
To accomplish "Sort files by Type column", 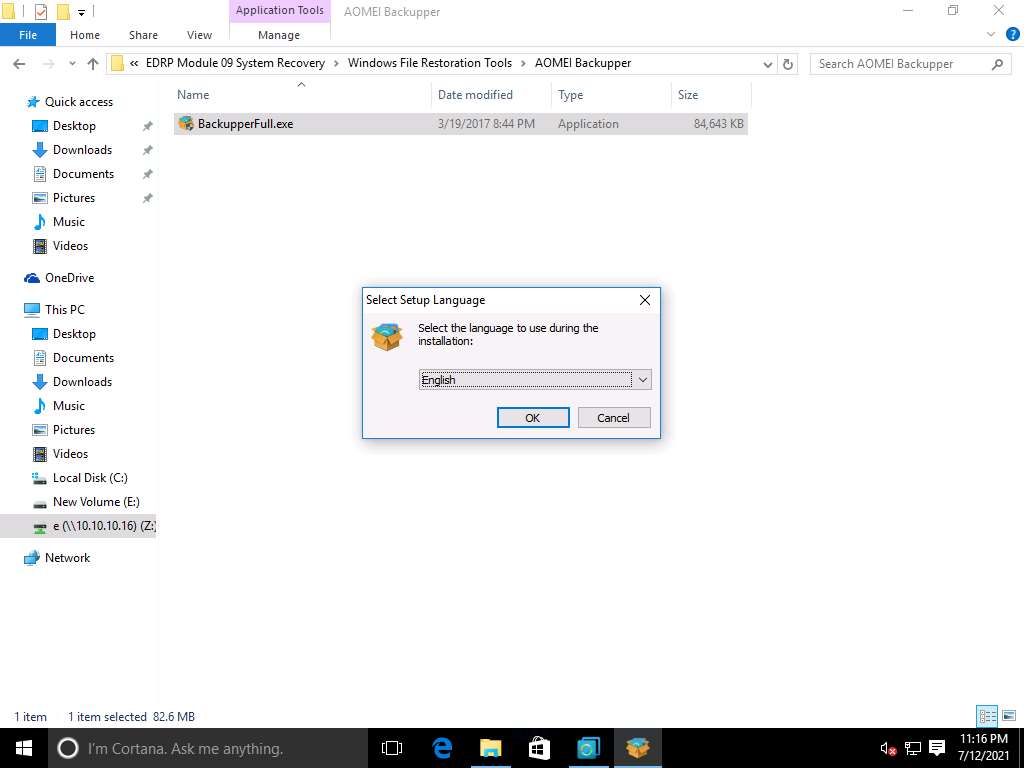I will pos(611,95).
